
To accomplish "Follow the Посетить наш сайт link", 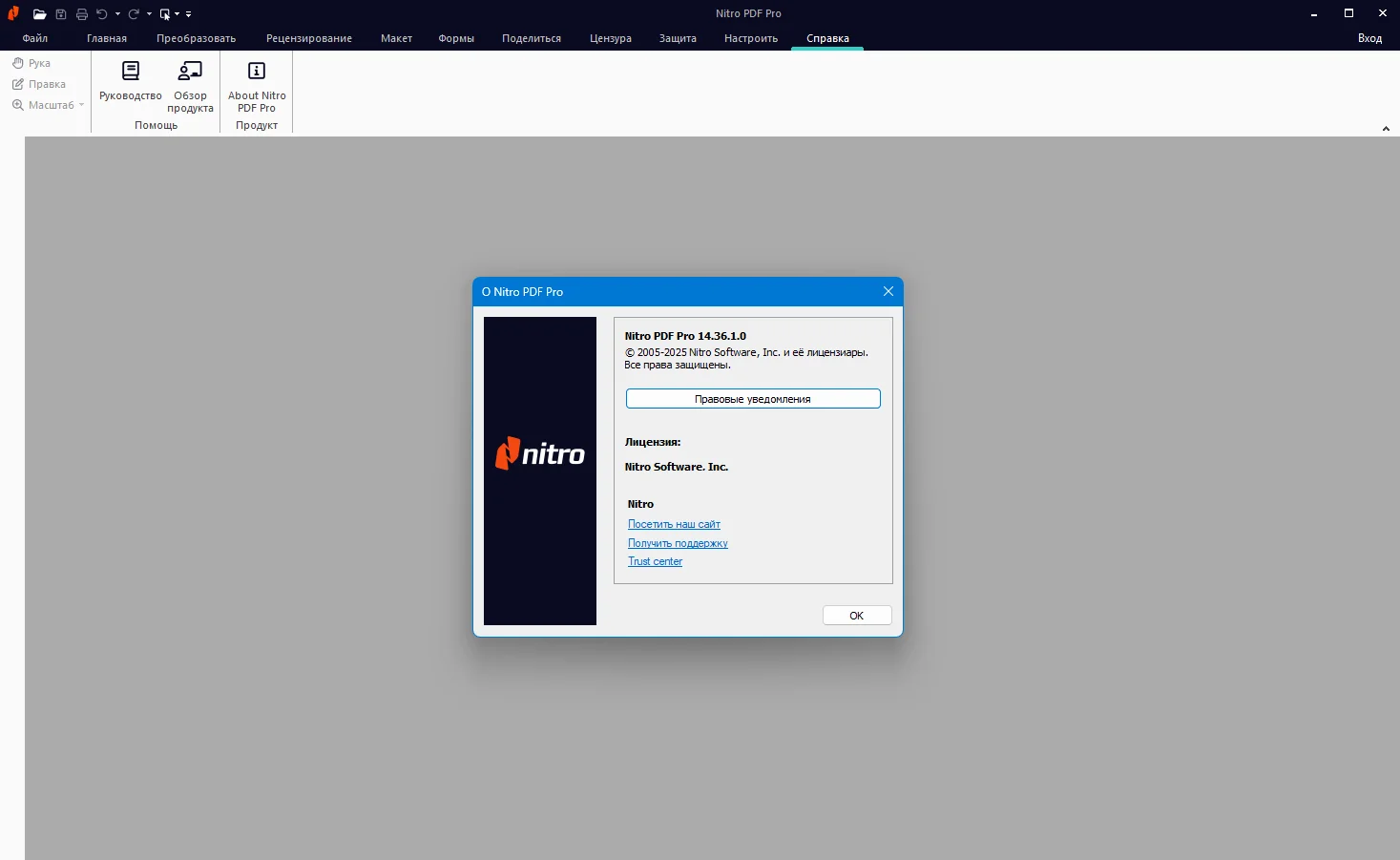I will click(x=674, y=524).
